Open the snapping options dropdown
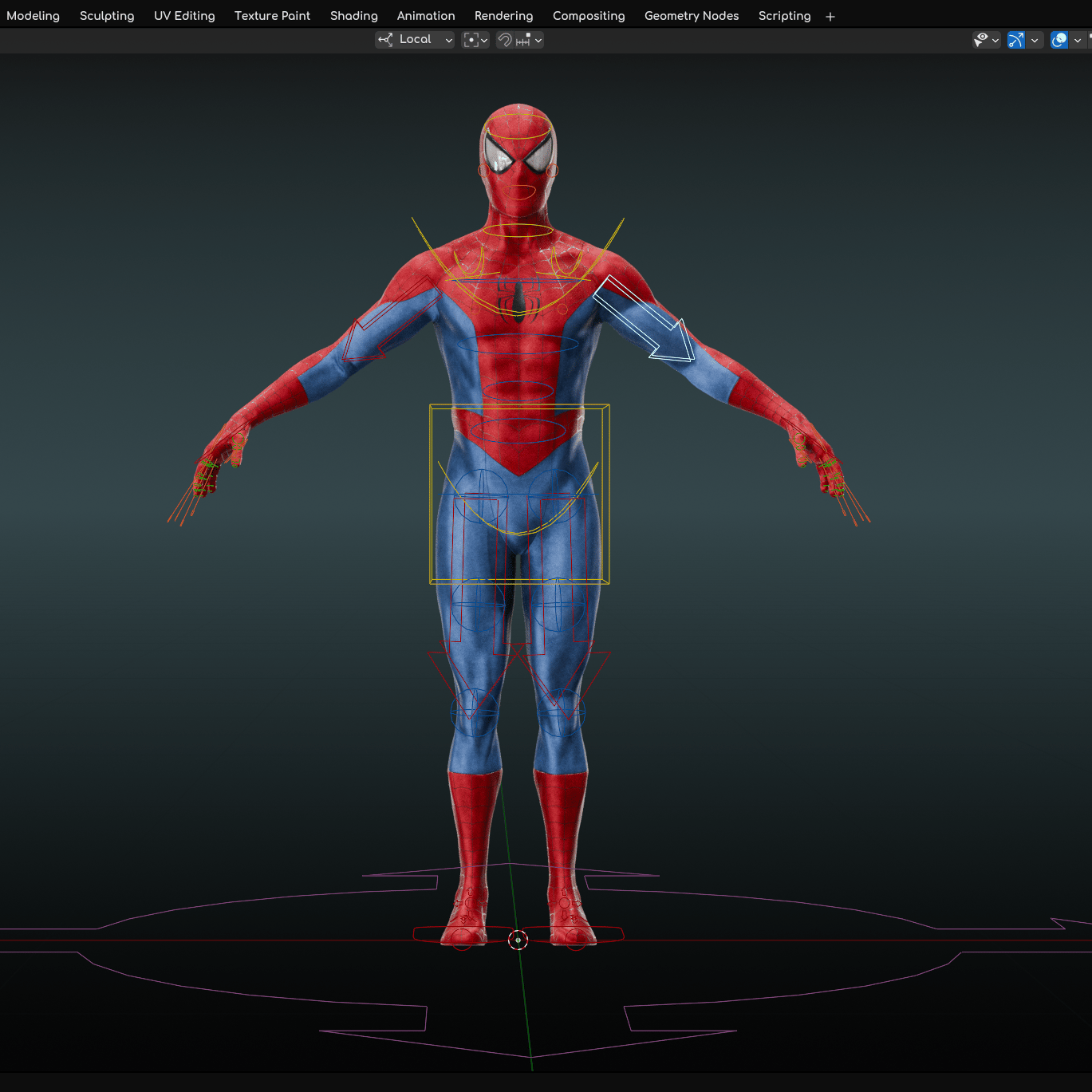This screenshot has width=1092, height=1092. pos(529,40)
